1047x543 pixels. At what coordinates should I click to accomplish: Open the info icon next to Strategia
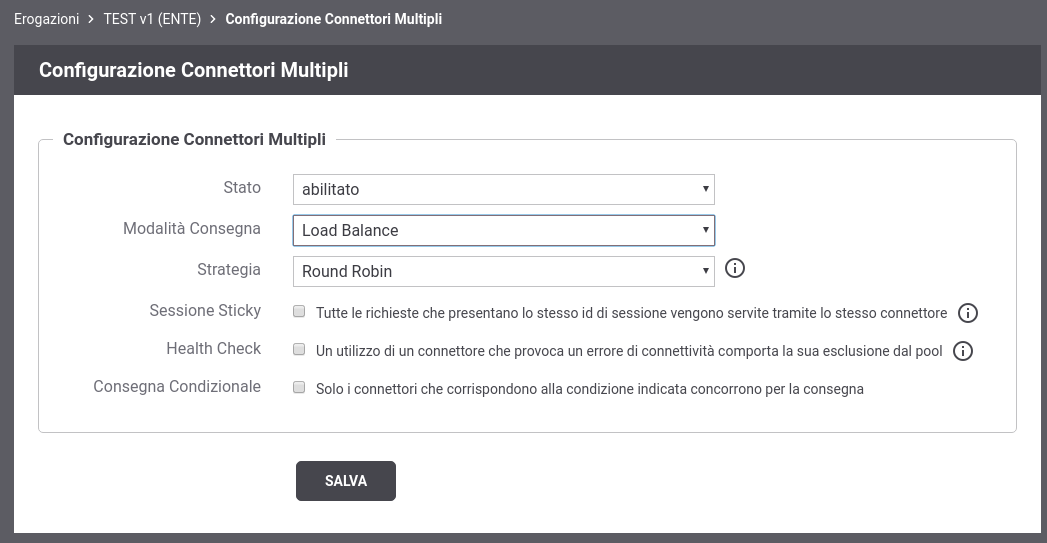[x=735, y=268]
